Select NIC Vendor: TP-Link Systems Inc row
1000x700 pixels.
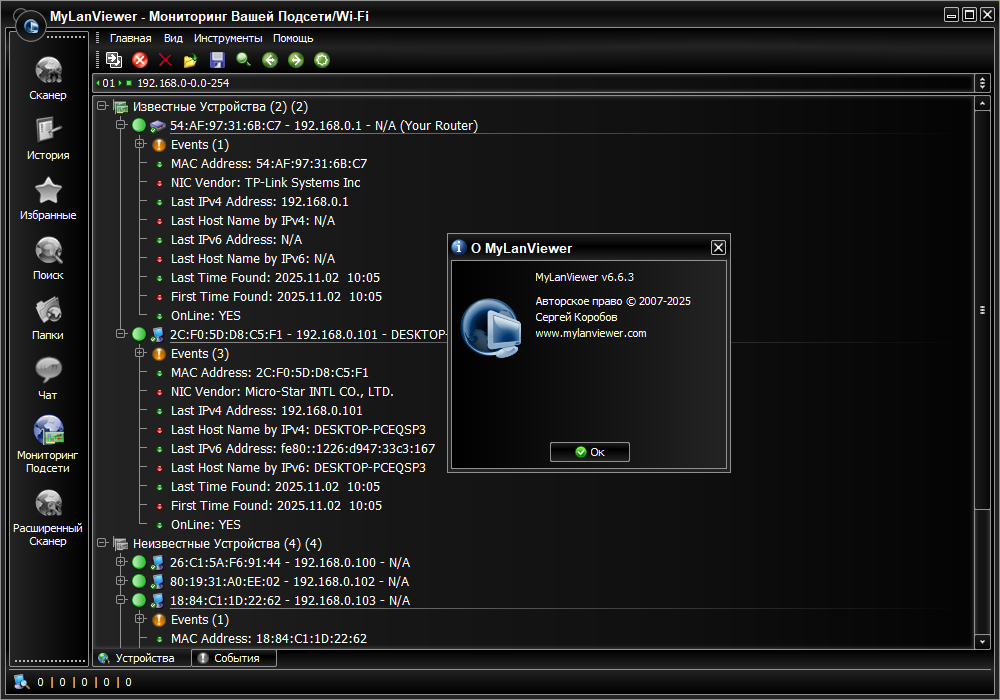click(x=265, y=182)
